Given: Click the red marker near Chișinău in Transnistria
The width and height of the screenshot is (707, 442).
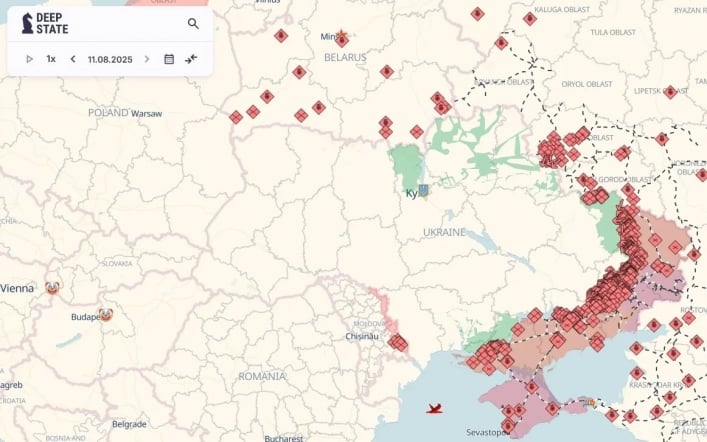Looking at the screenshot, I should tap(398, 343).
